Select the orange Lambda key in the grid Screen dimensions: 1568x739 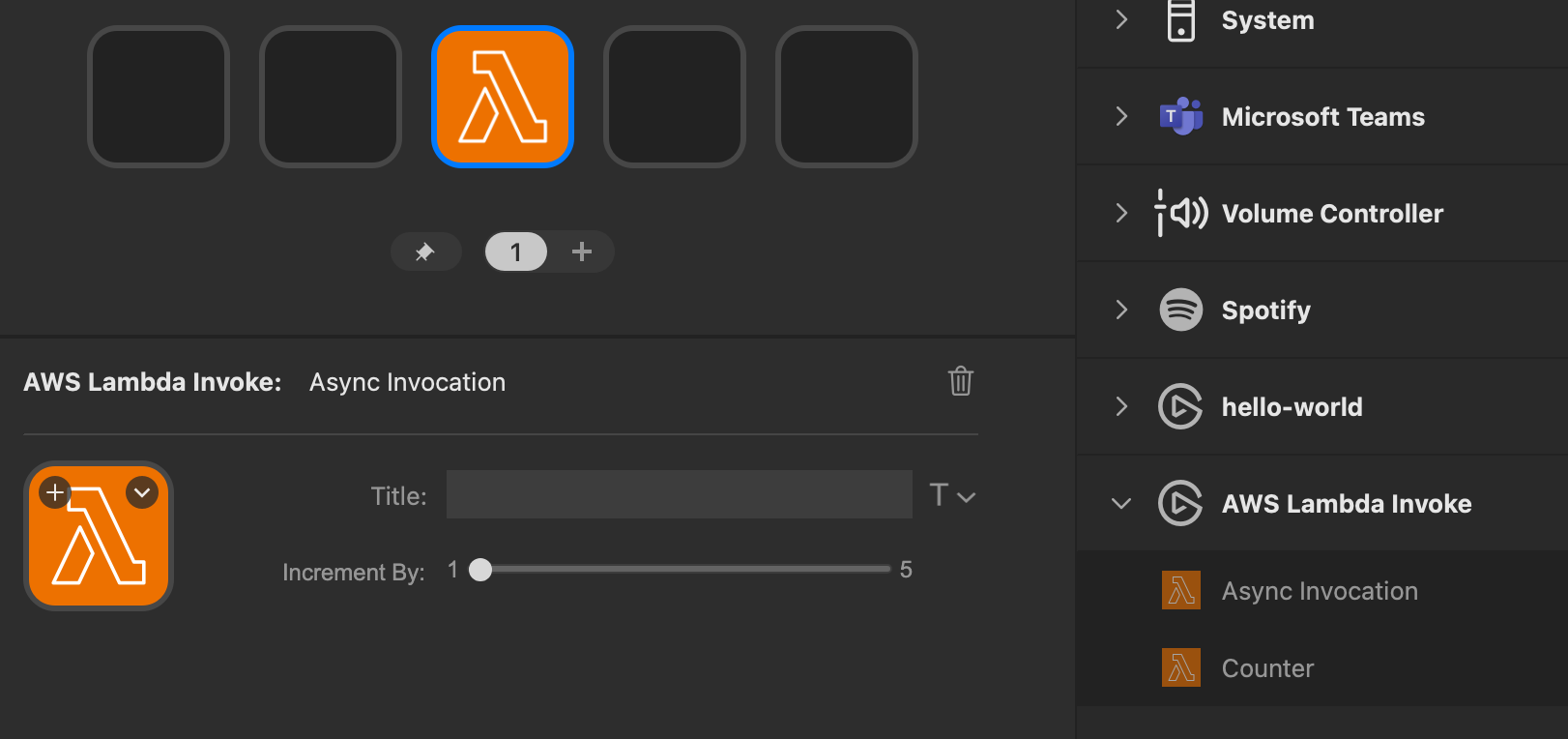[x=503, y=97]
